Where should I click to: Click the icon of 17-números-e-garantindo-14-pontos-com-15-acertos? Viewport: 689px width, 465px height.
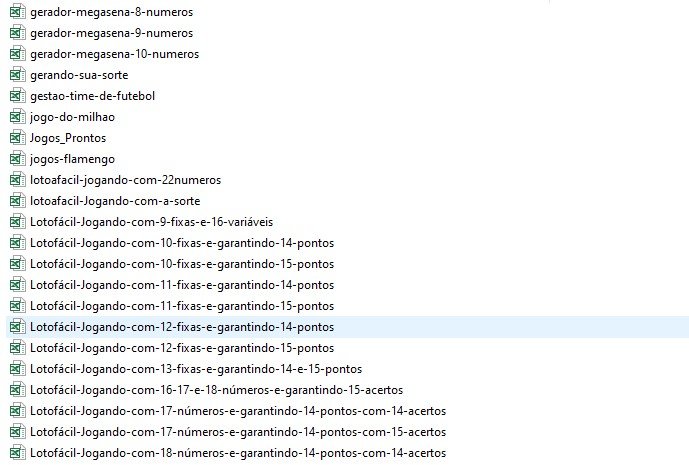point(18,432)
